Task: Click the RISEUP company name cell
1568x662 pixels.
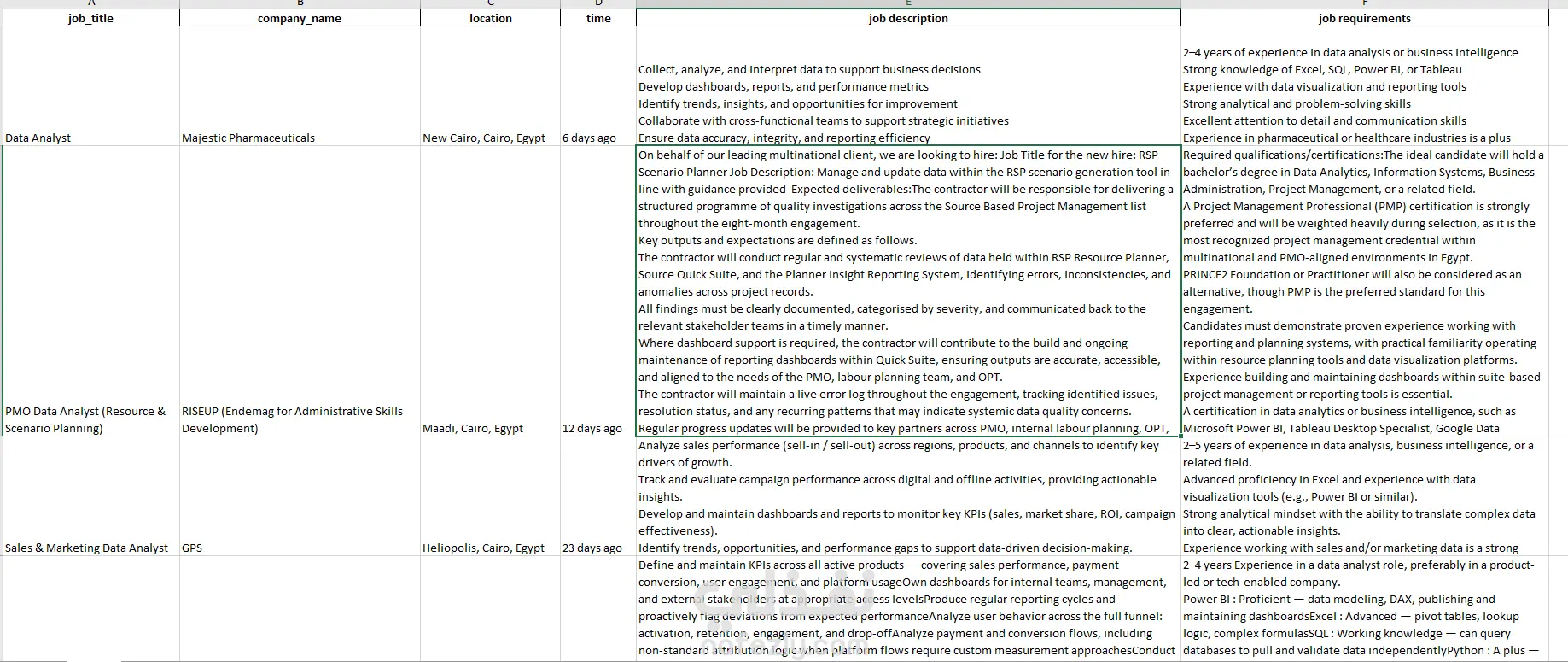Action: coord(300,291)
